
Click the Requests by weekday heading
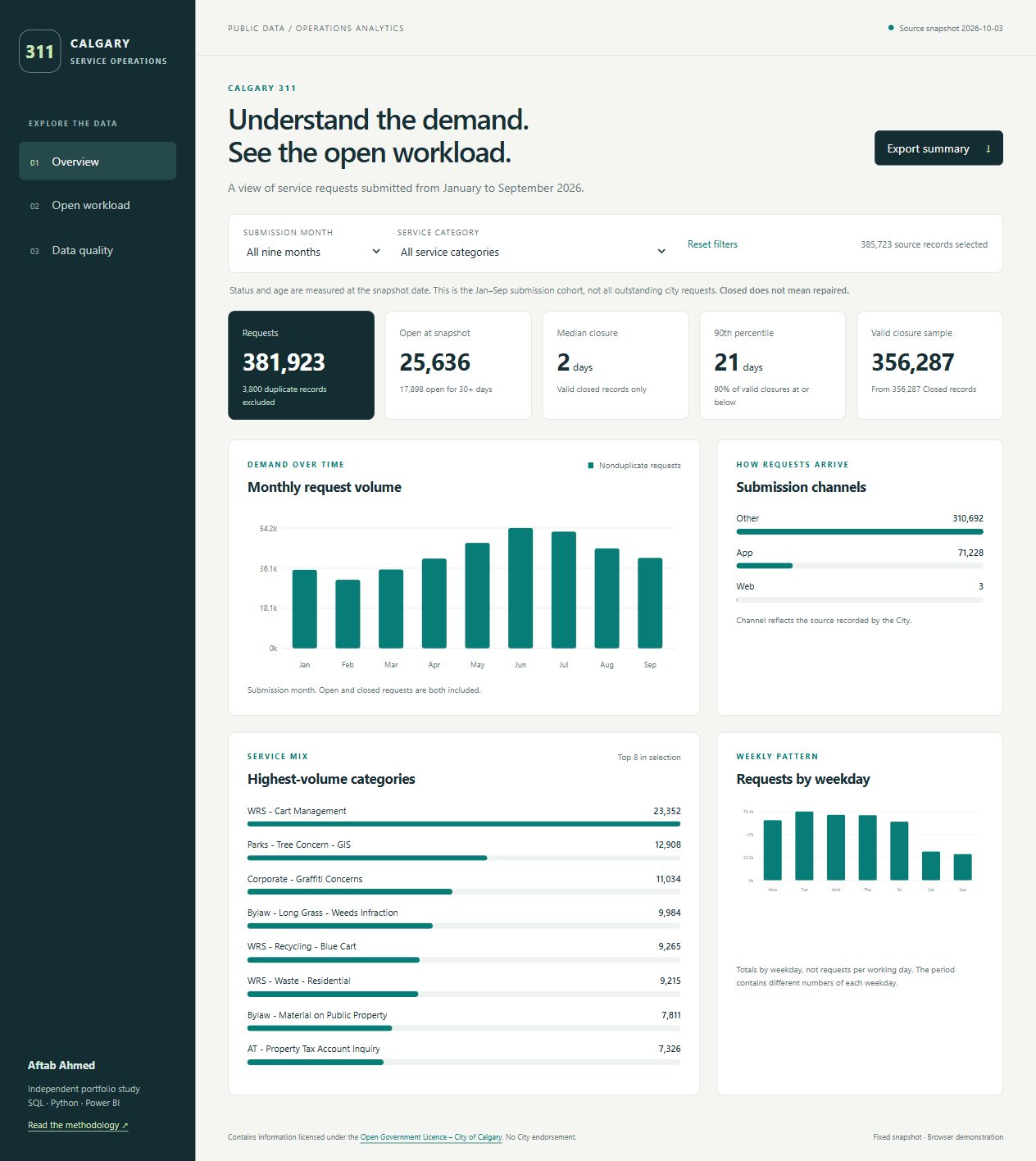(803, 779)
